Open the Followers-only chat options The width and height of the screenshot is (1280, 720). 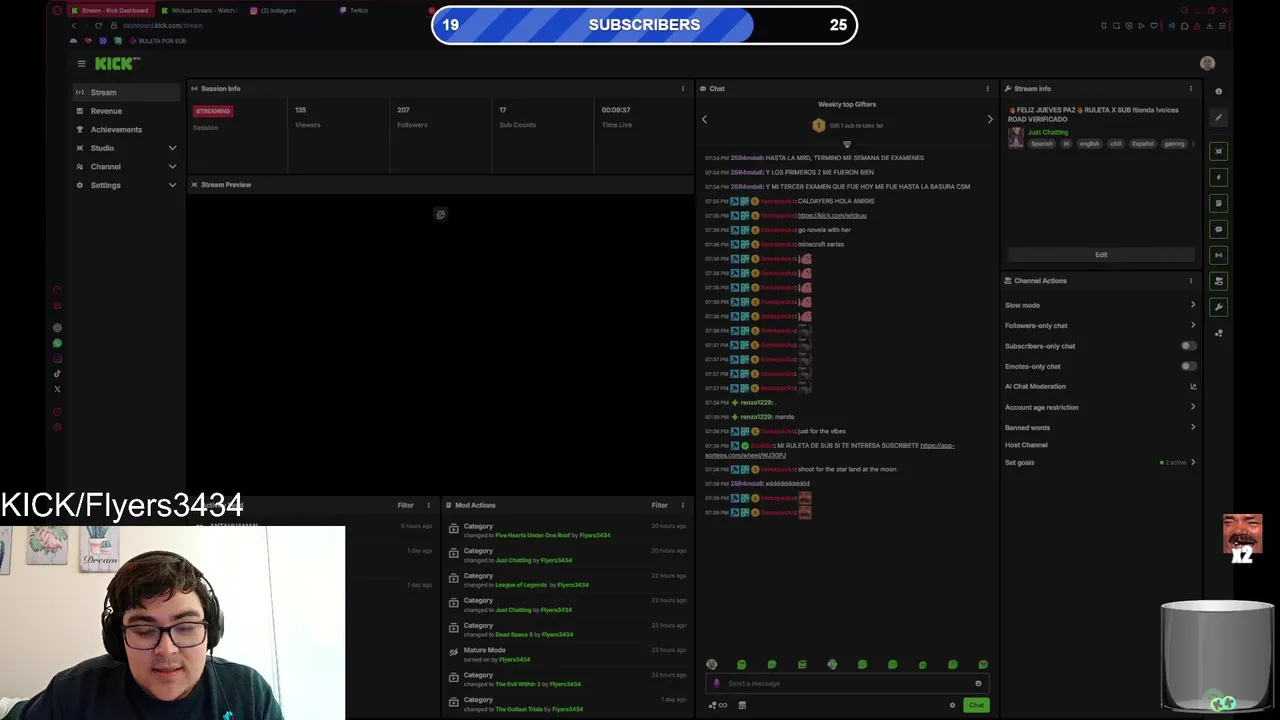coord(1100,325)
